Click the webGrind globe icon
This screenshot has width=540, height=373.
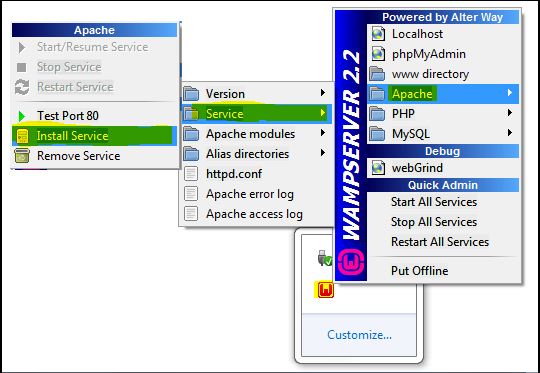pyautogui.click(x=378, y=168)
